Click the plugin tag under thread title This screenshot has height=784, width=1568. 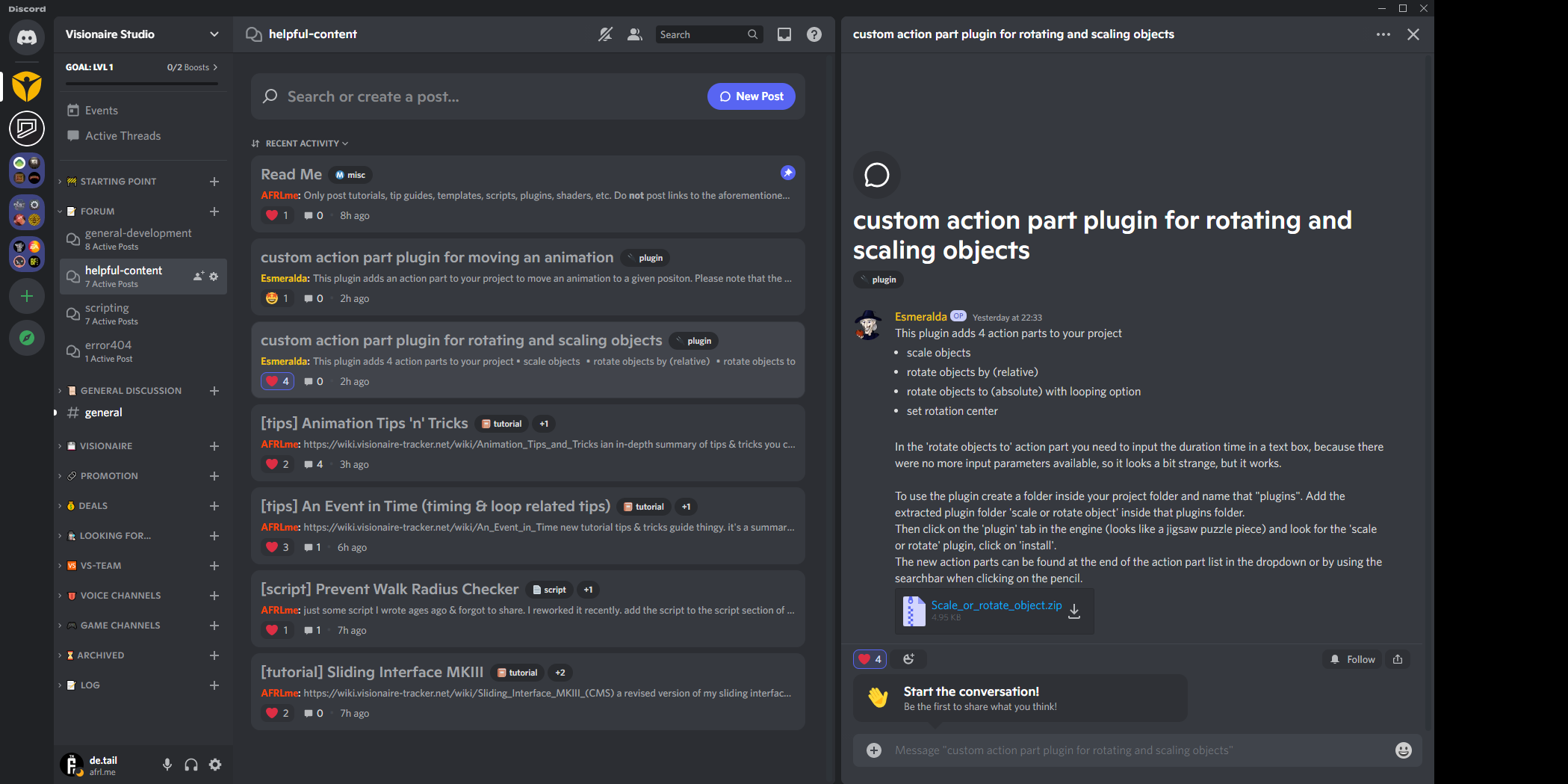pyautogui.click(x=878, y=280)
